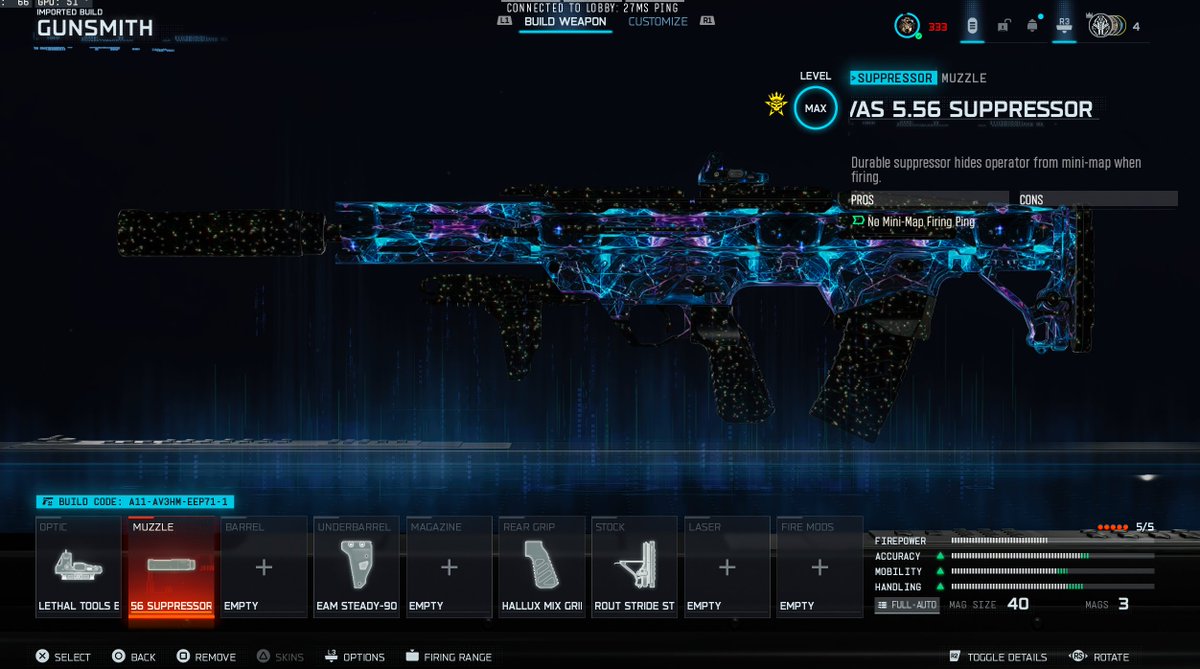Image resolution: width=1200 pixels, height=669 pixels.
Task: Click the Cons header
Action: (x=1097, y=200)
